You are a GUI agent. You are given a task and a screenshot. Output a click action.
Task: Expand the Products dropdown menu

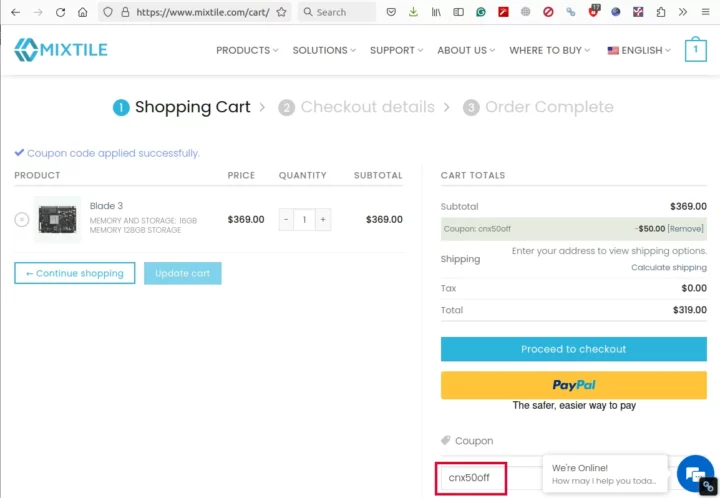[x=247, y=50]
